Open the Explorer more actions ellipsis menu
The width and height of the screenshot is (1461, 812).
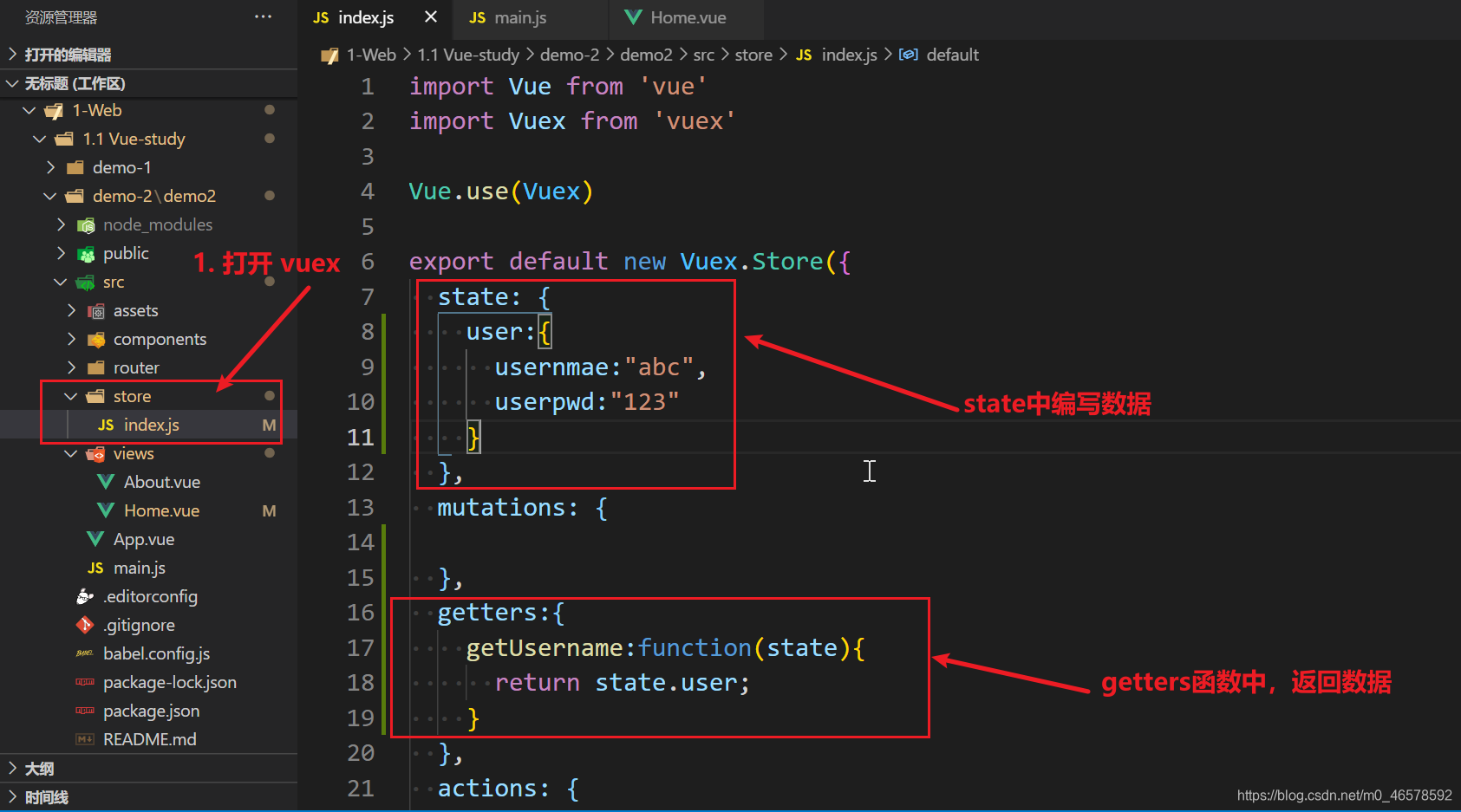[263, 16]
